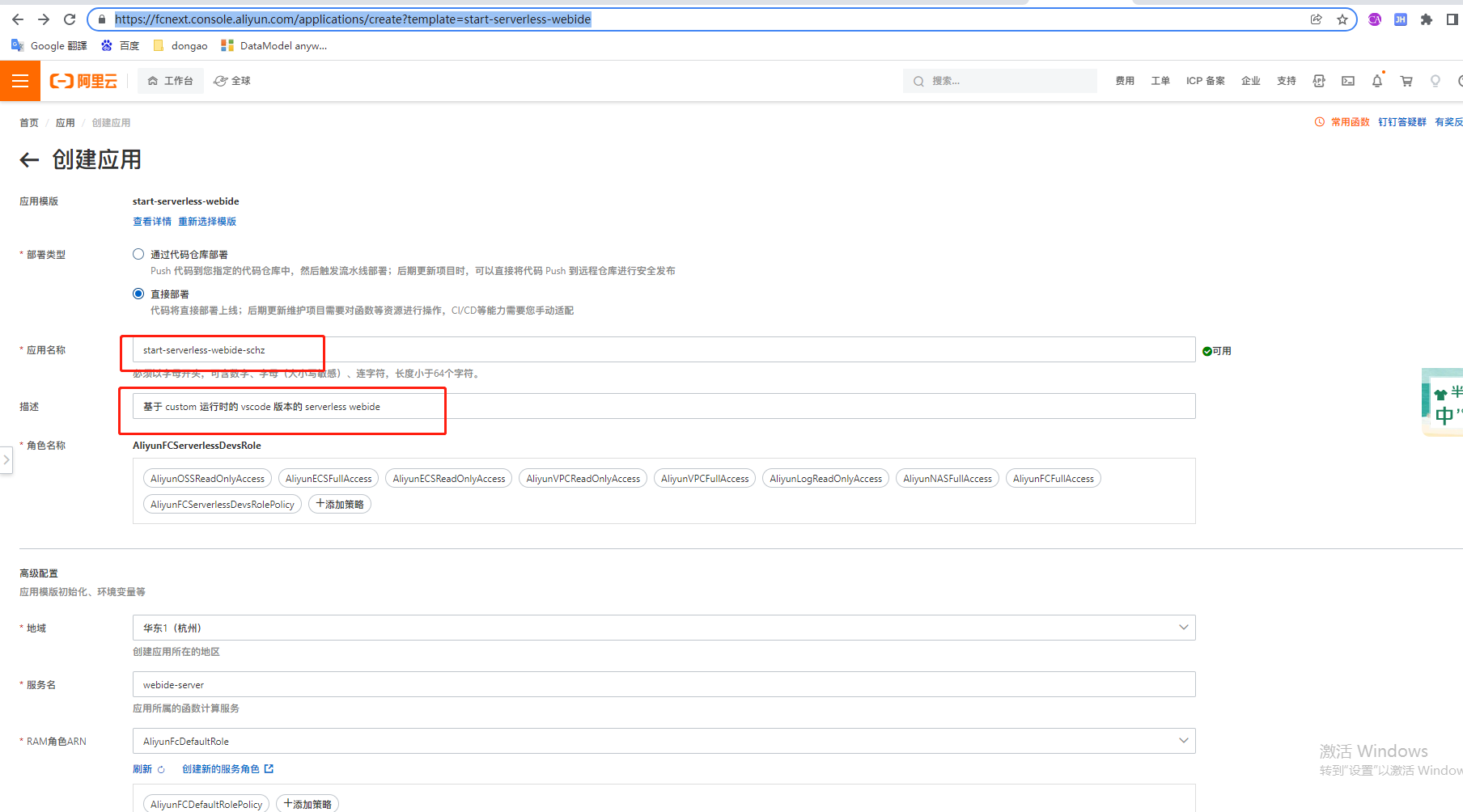Open the Cloud Shell terminal icon
The width and height of the screenshot is (1463, 812).
point(1348,80)
